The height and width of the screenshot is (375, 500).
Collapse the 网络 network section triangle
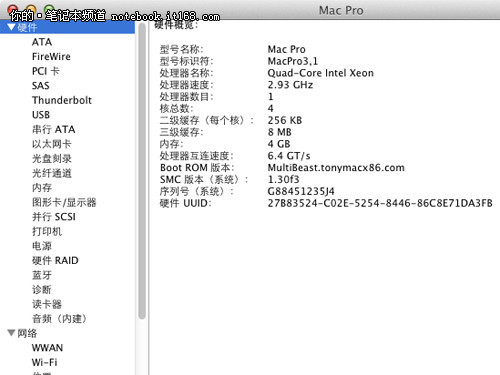[12, 333]
